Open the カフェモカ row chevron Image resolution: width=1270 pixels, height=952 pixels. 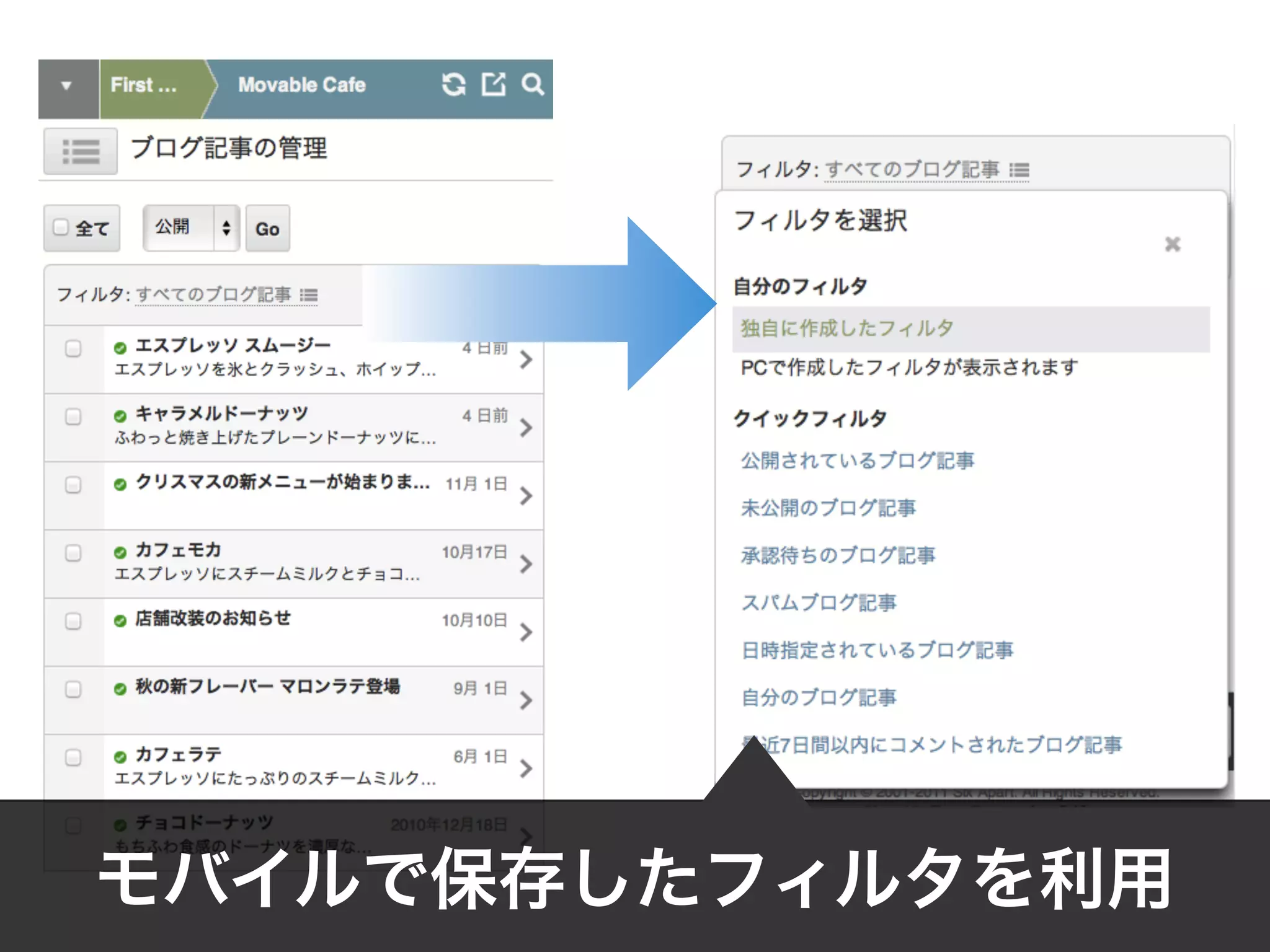(526, 564)
